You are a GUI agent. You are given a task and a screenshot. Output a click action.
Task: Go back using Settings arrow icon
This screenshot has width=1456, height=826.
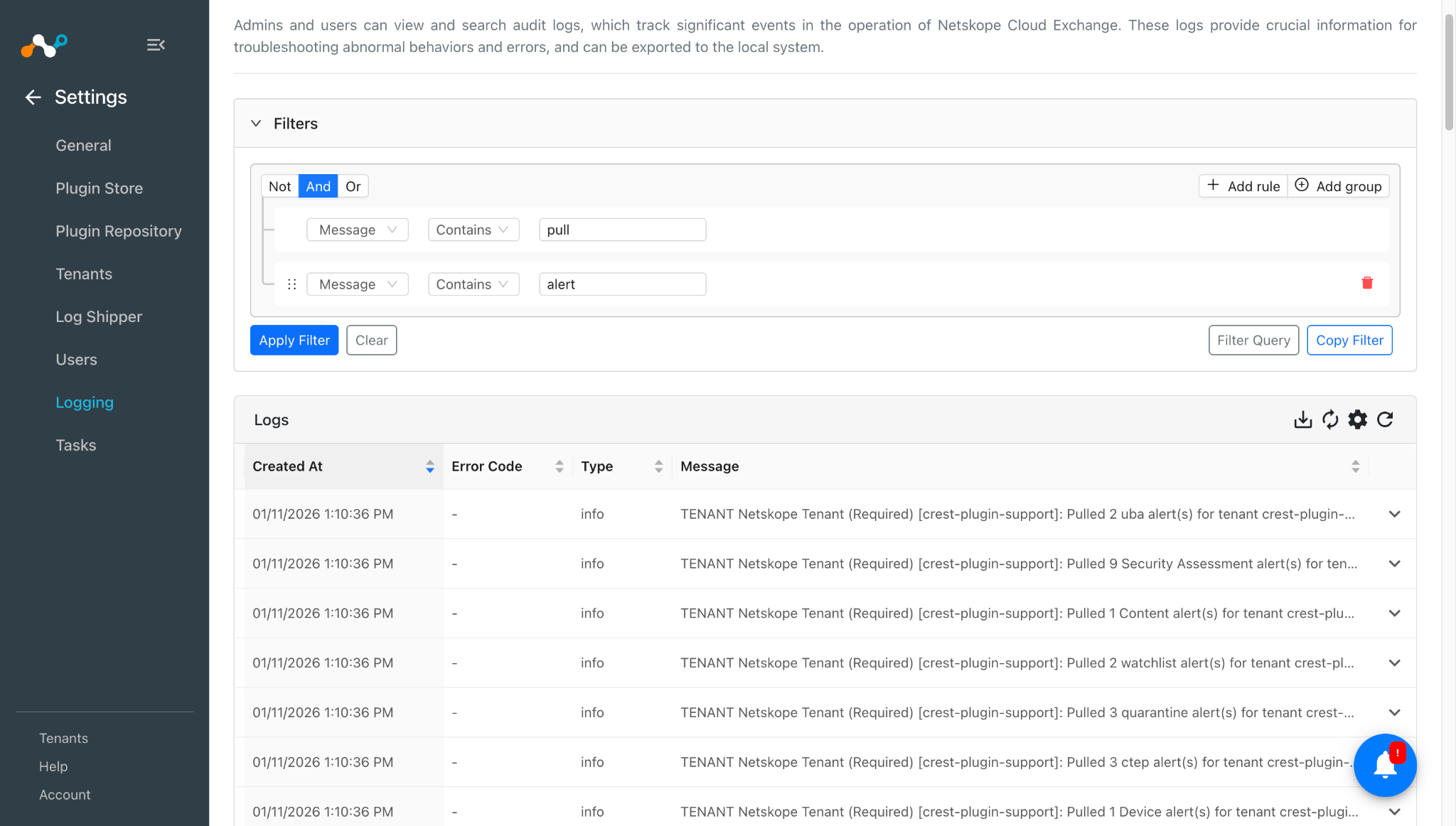click(x=33, y=97)
